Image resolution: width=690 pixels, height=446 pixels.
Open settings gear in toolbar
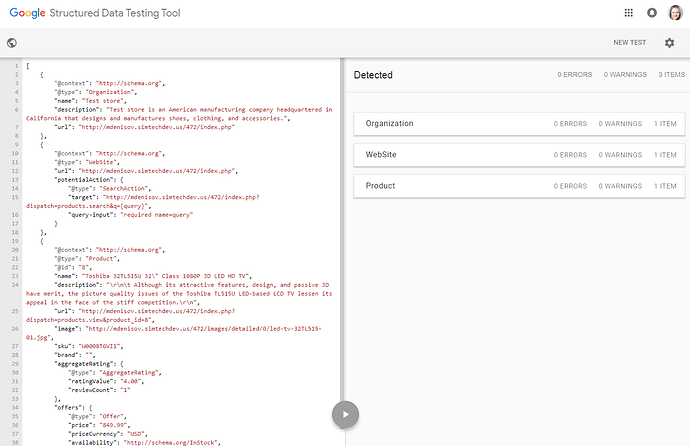coord(669,43)
